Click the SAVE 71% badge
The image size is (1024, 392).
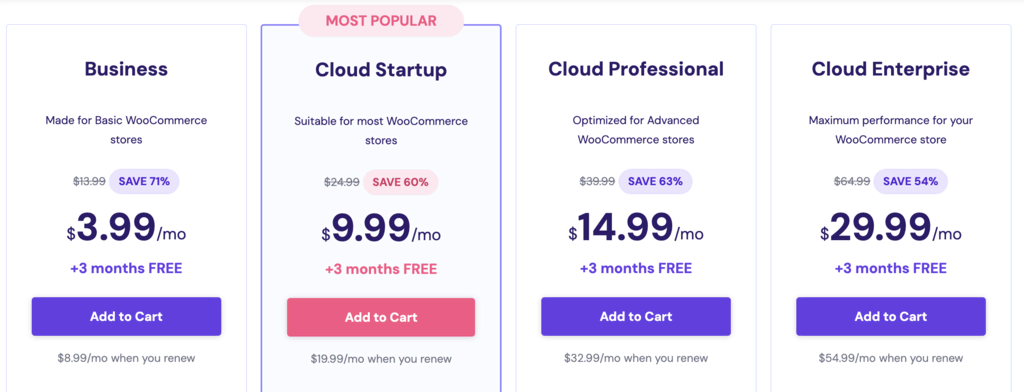[x=144, y=182]
